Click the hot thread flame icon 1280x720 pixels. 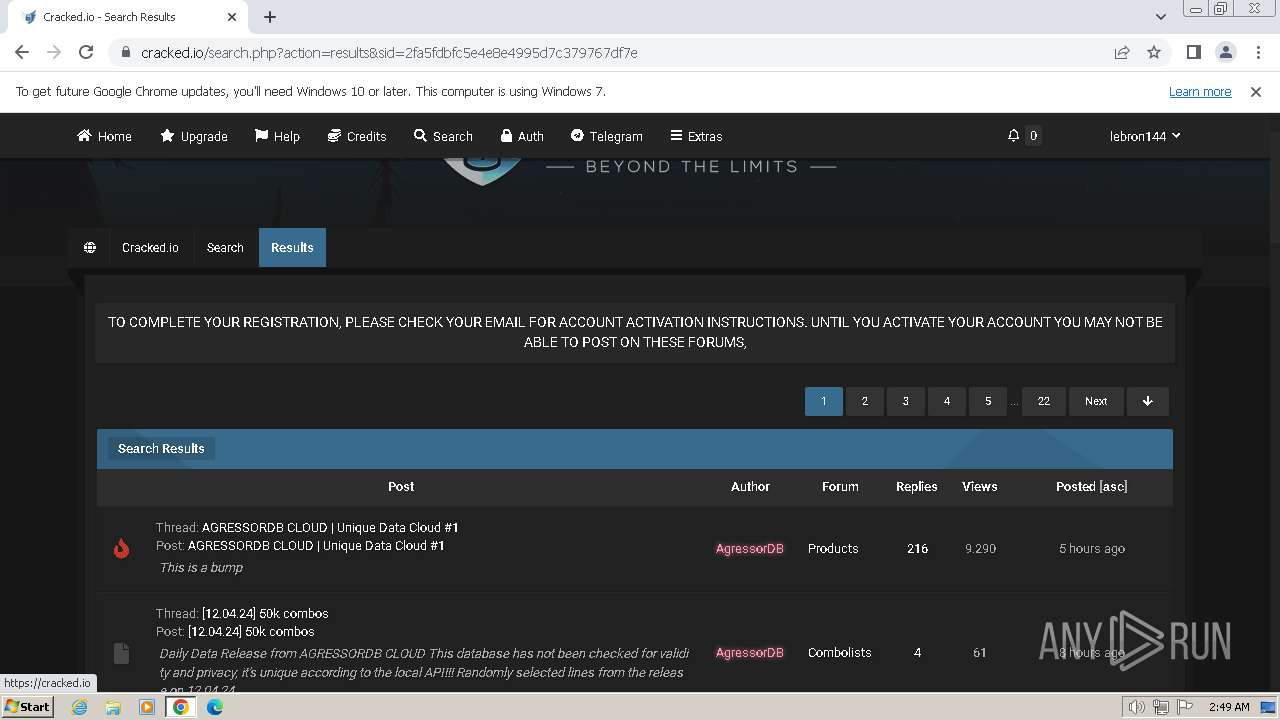tap(121, 548)
